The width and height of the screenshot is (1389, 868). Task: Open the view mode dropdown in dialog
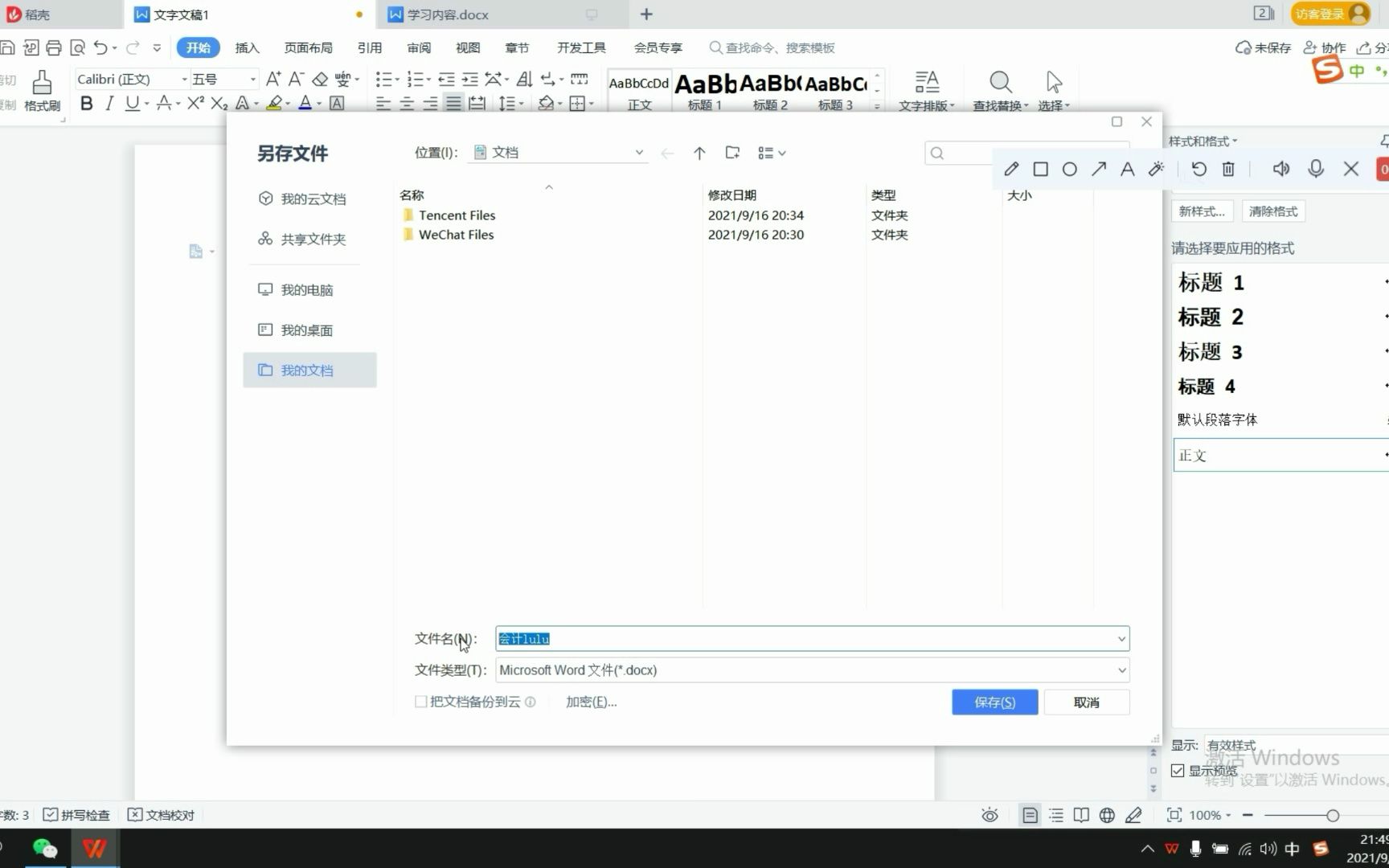(x=772, y=153)
